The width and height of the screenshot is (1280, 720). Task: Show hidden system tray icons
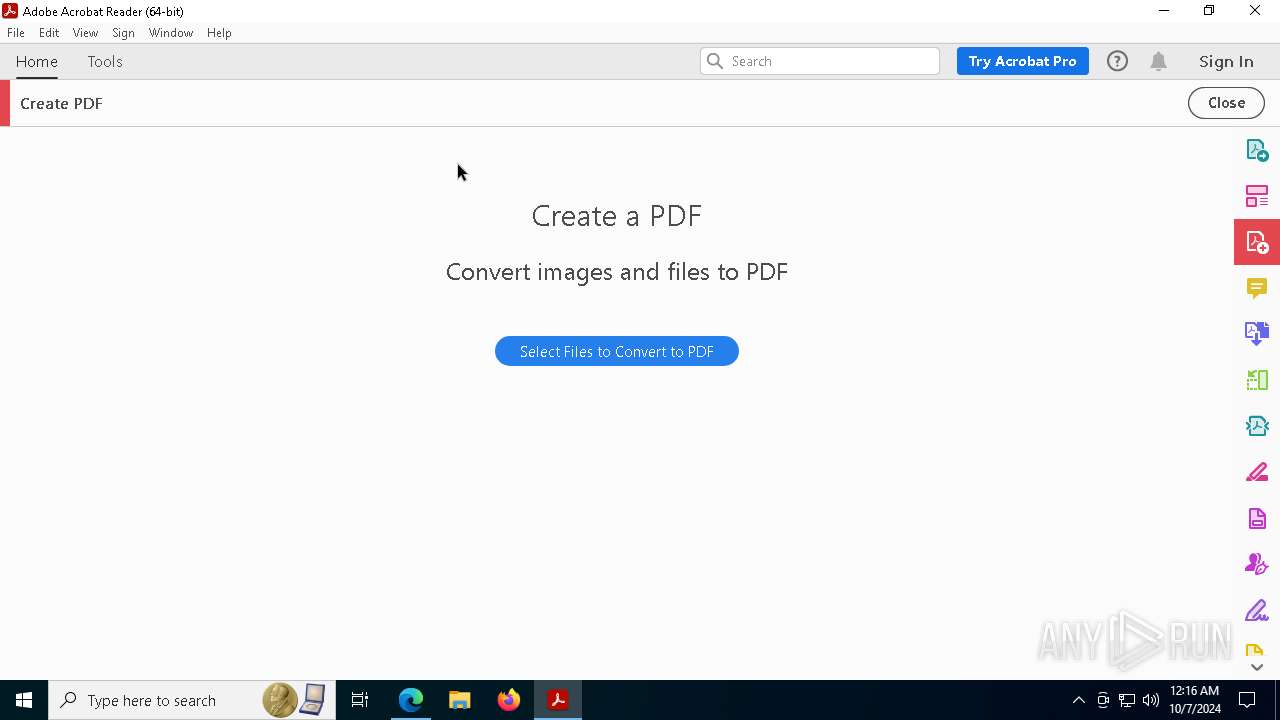[1078, 700]
